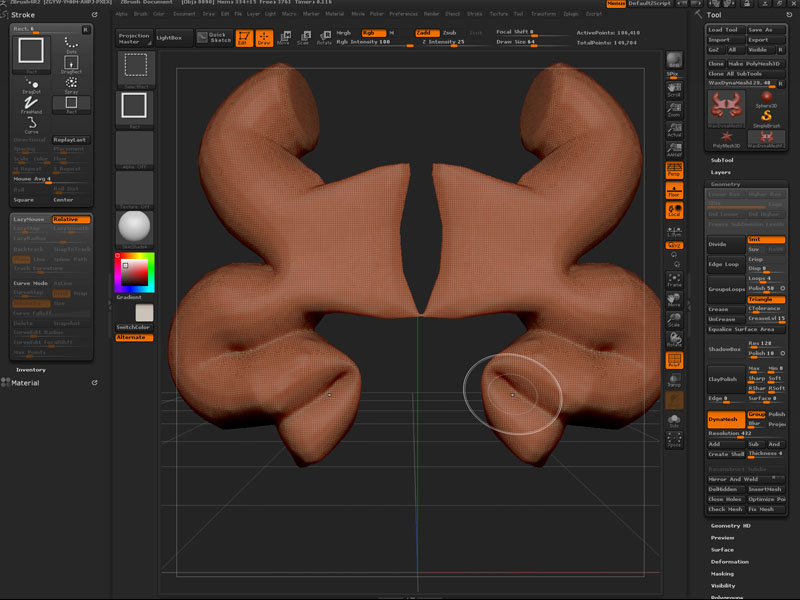Toggle Smt smoothing under Divide

point(766,239)
